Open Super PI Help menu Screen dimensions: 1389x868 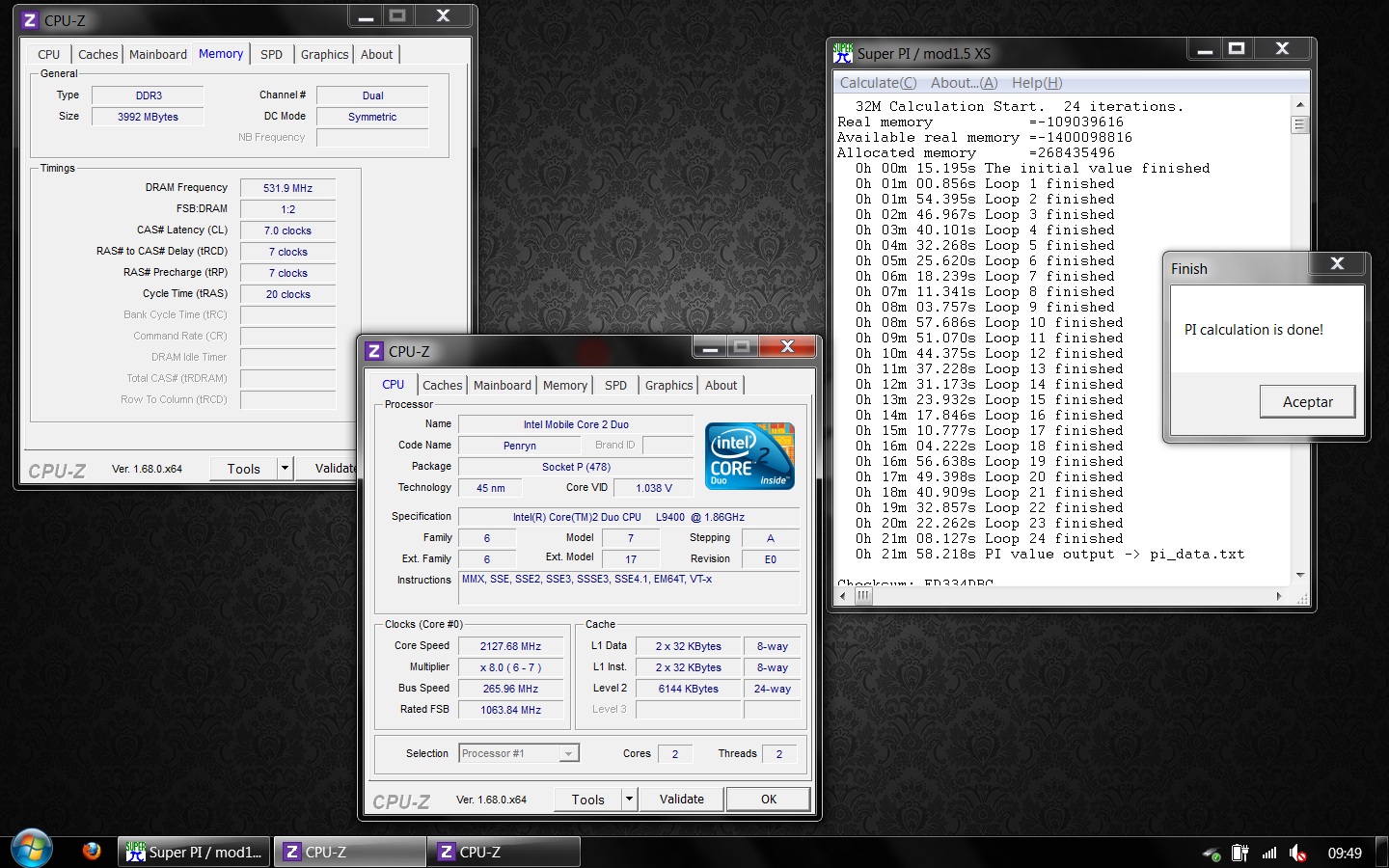coord(1037,83)
